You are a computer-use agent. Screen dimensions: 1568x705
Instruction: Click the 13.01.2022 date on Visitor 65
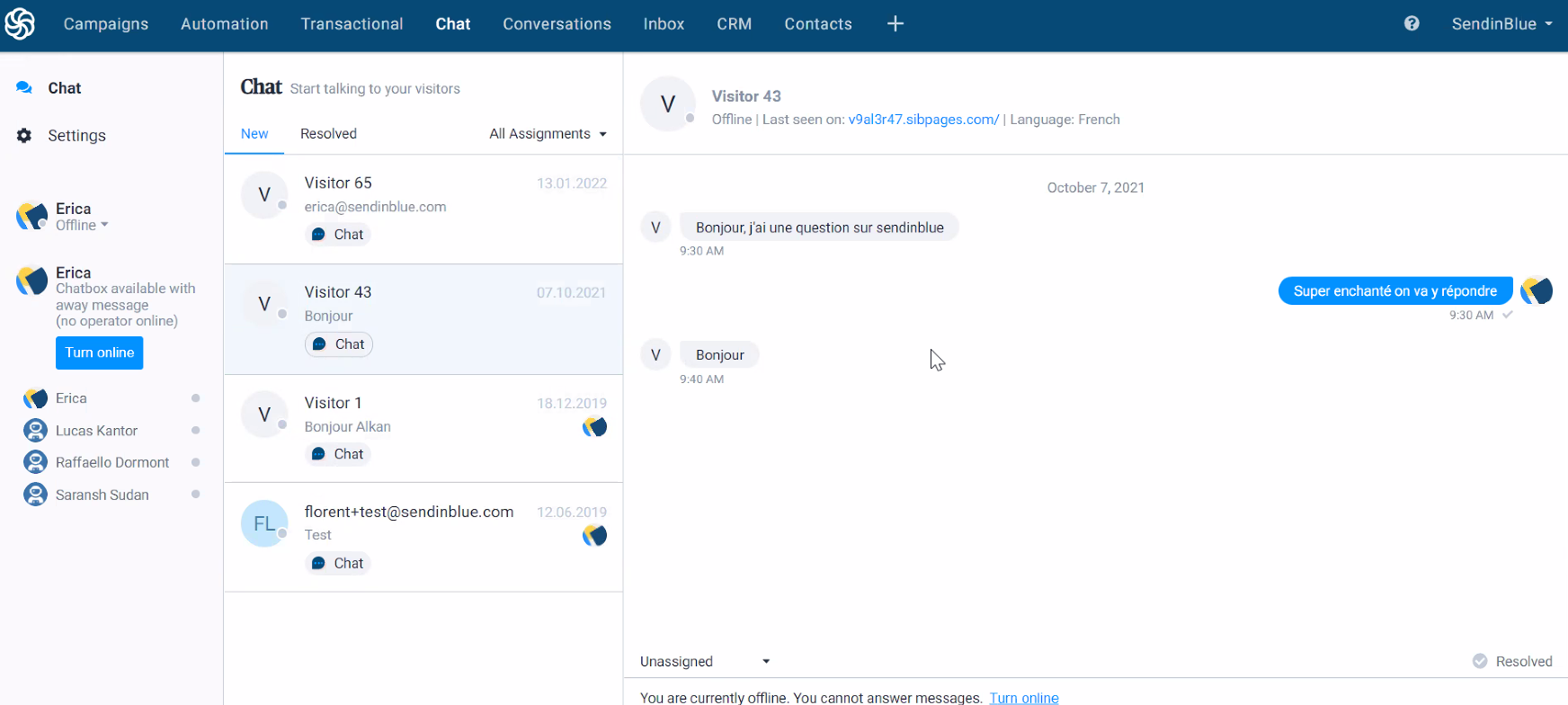tap(572, 183)
